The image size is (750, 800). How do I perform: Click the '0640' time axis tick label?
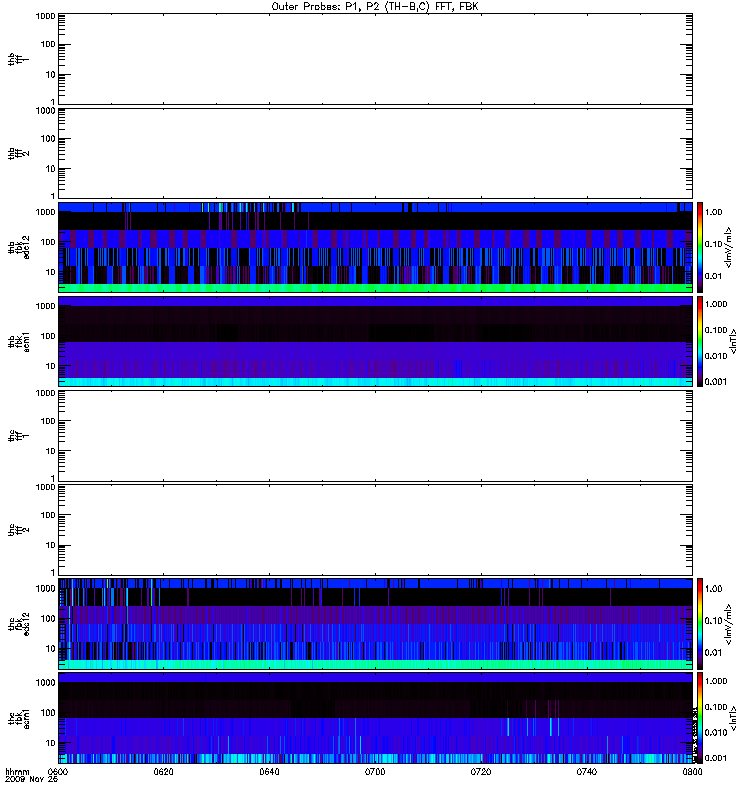pyautogui.click(x=269, y=772)
